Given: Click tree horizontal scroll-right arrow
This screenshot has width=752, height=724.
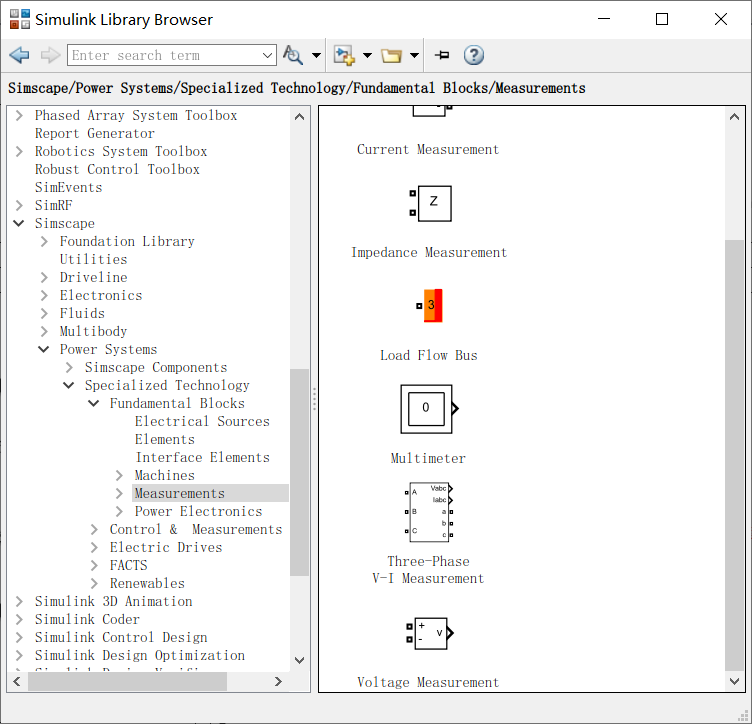Looking at the screenshot, I should (278, 681).
